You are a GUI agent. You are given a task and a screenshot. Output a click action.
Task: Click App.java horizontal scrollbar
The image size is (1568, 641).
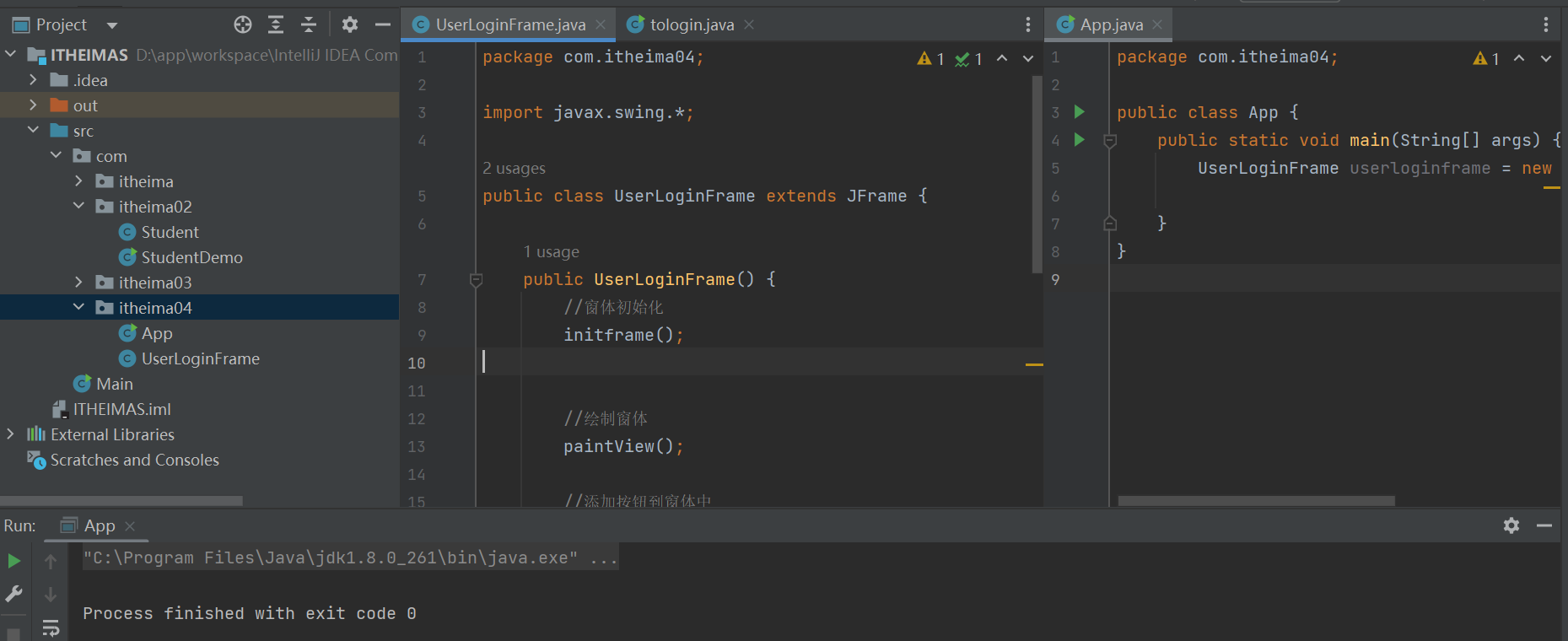tap(1256, 501)
